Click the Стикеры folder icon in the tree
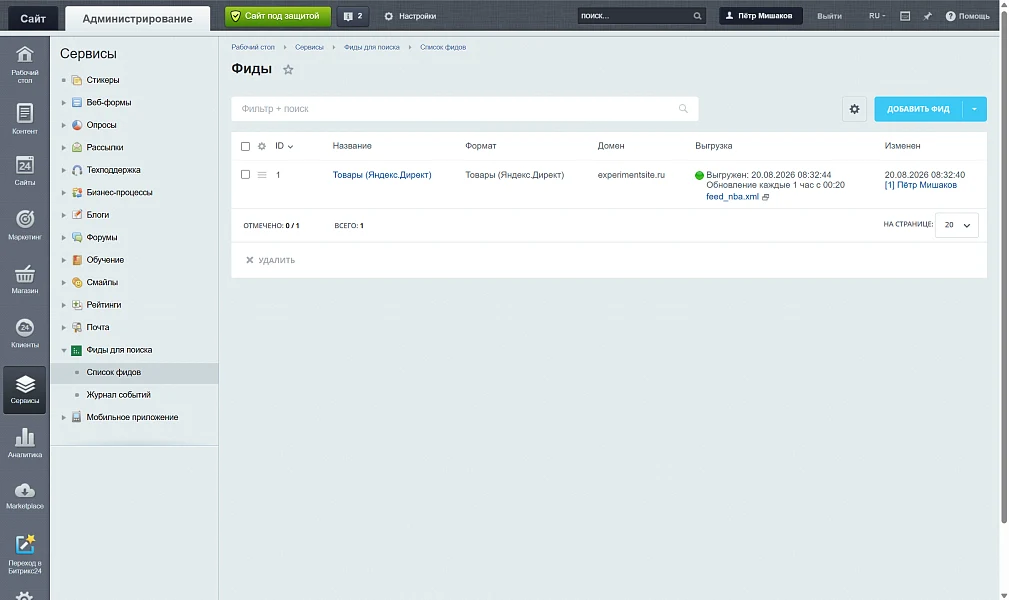The image size is (1009, 600). tap(77, 80)
